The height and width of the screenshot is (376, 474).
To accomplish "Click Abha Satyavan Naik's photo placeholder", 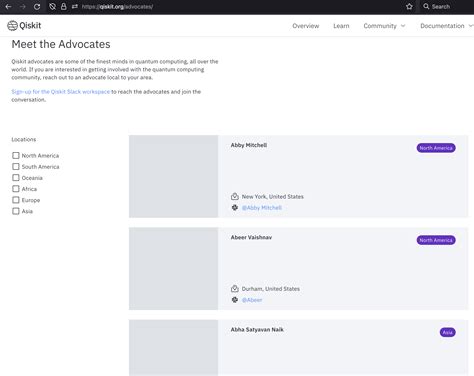I will [174, 348].
